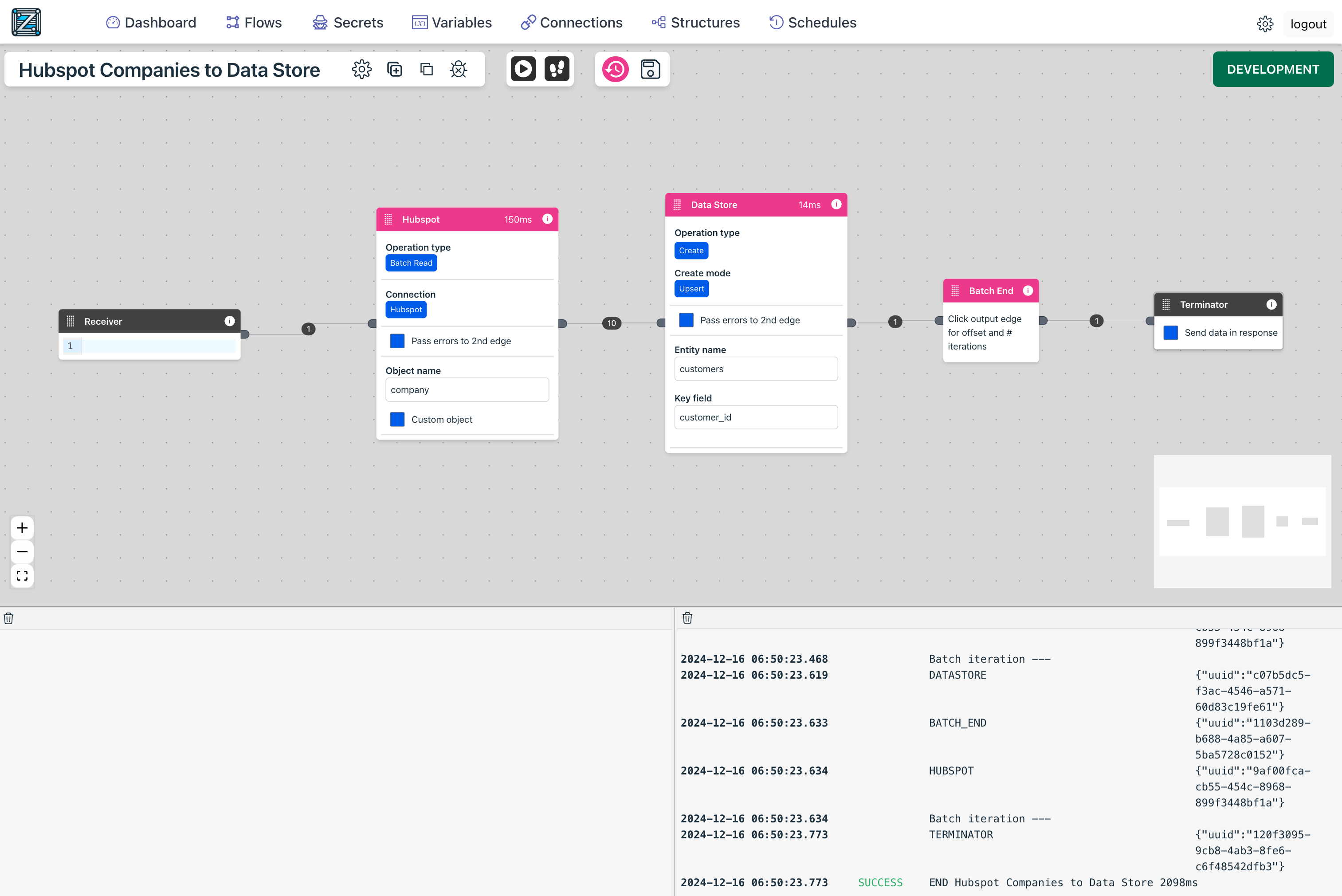Click the Terminator node drag handle
Screen dimensions: 1342x896
tap(1166, 305)
